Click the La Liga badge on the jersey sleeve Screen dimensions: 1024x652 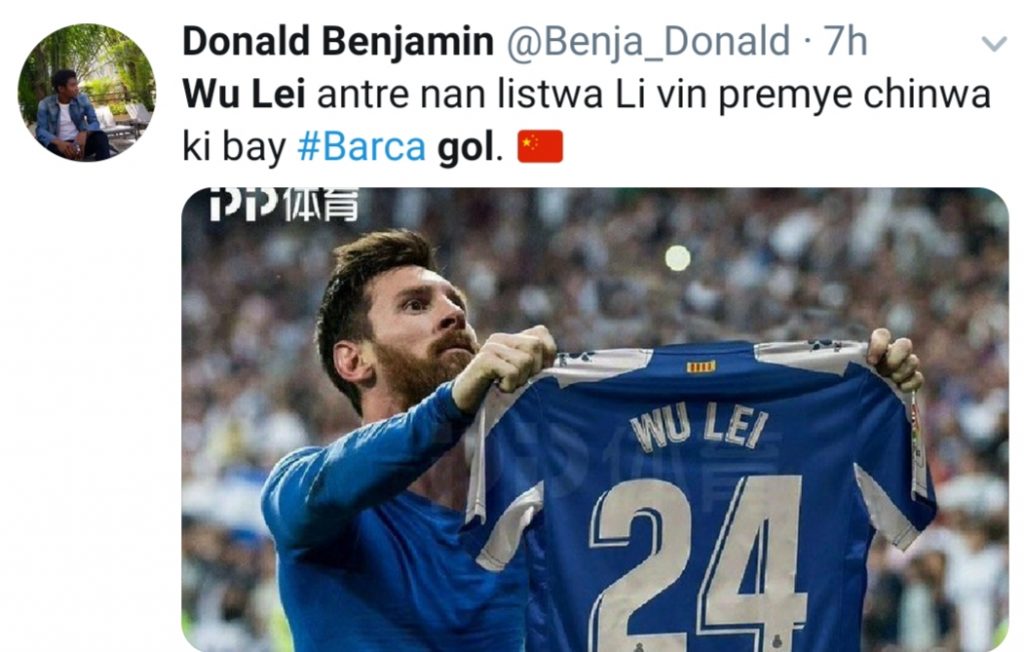click(918, 432)
